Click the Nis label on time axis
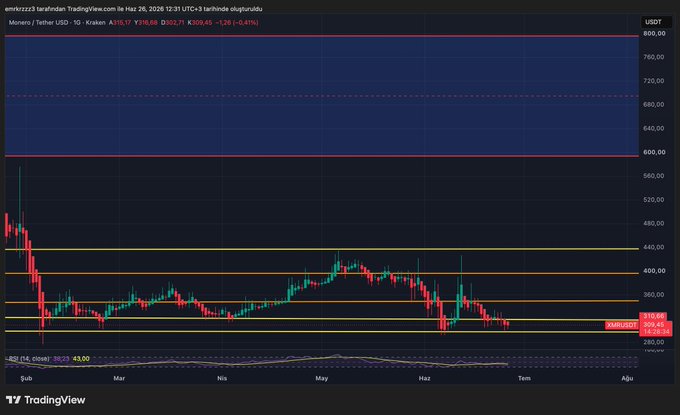This screenshot has width=680, height=415. pyautogui.click(x=222, y=379)
